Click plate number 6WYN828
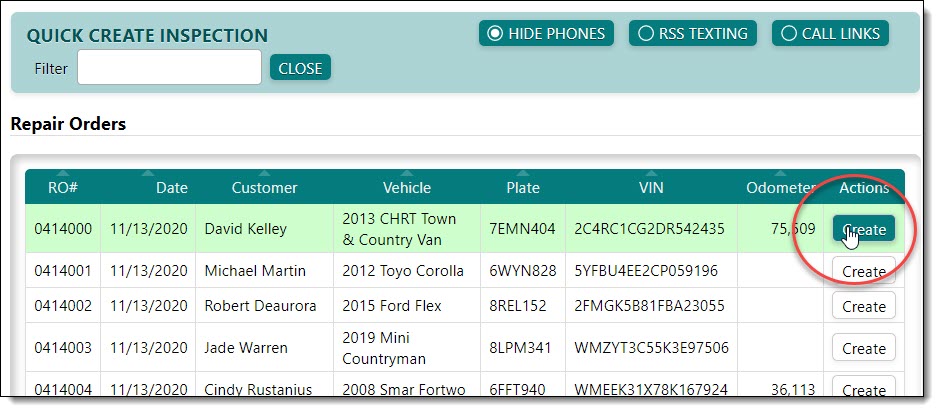 point(523,271)
